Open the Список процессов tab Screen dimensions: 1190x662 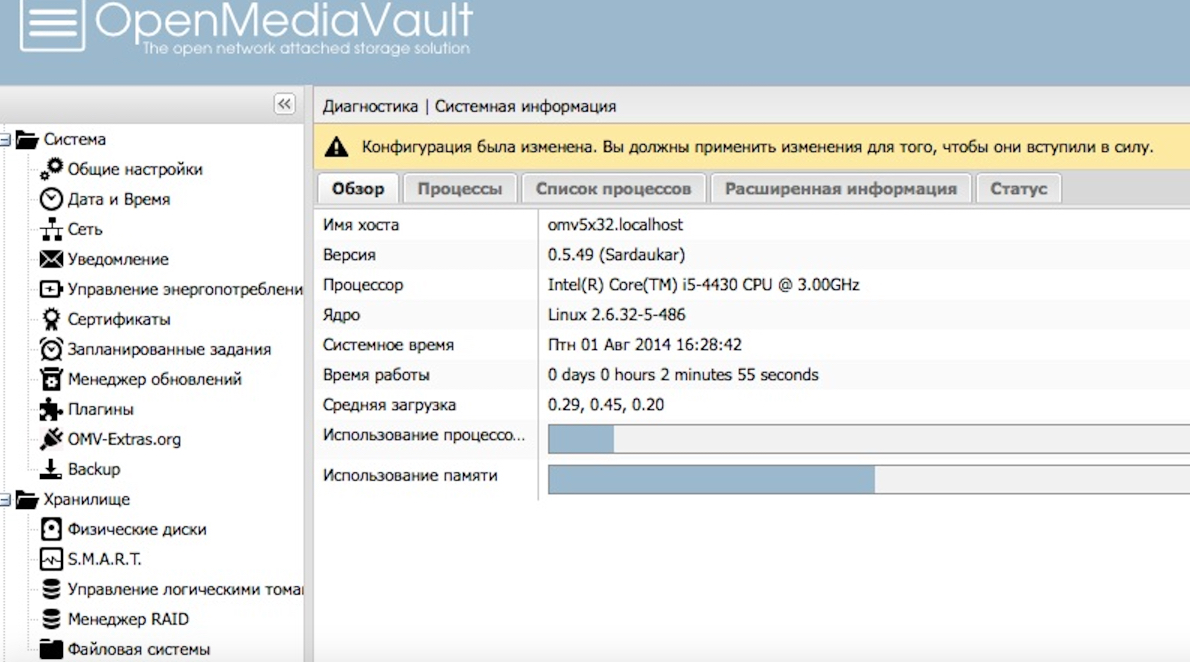point(613,189)
